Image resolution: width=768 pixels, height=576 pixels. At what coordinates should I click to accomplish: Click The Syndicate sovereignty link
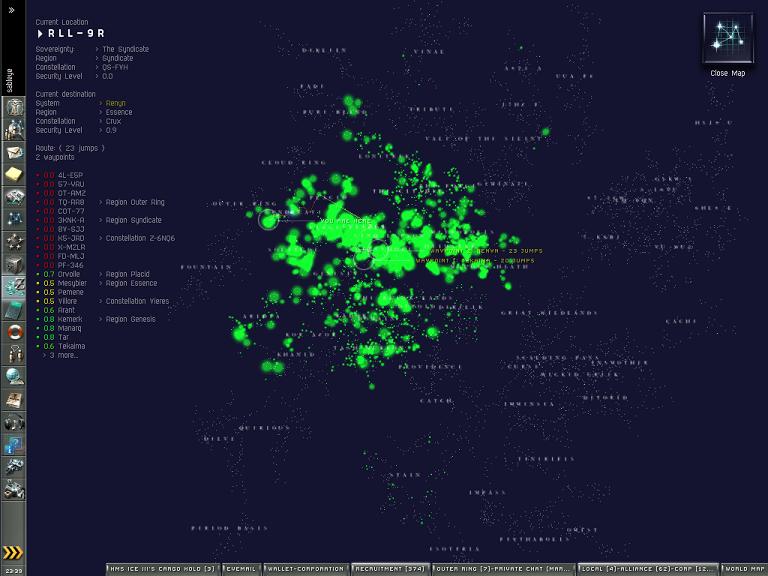tap(126, 49)
